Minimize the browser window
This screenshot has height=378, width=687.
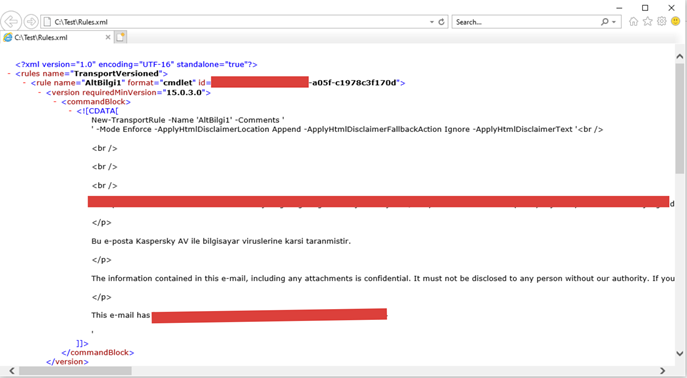pos(619,8)
